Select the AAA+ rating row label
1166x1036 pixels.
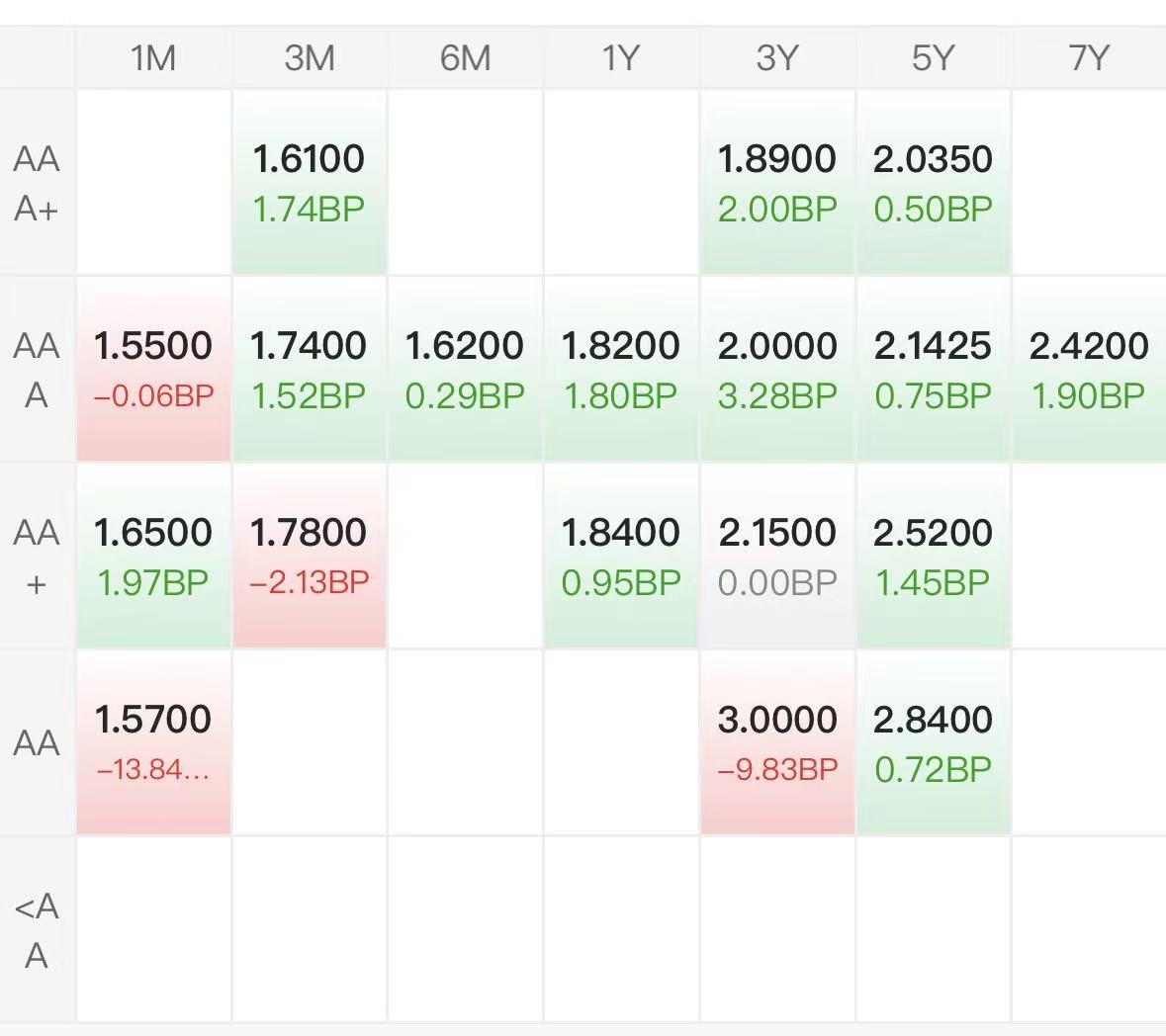[37, 183]
